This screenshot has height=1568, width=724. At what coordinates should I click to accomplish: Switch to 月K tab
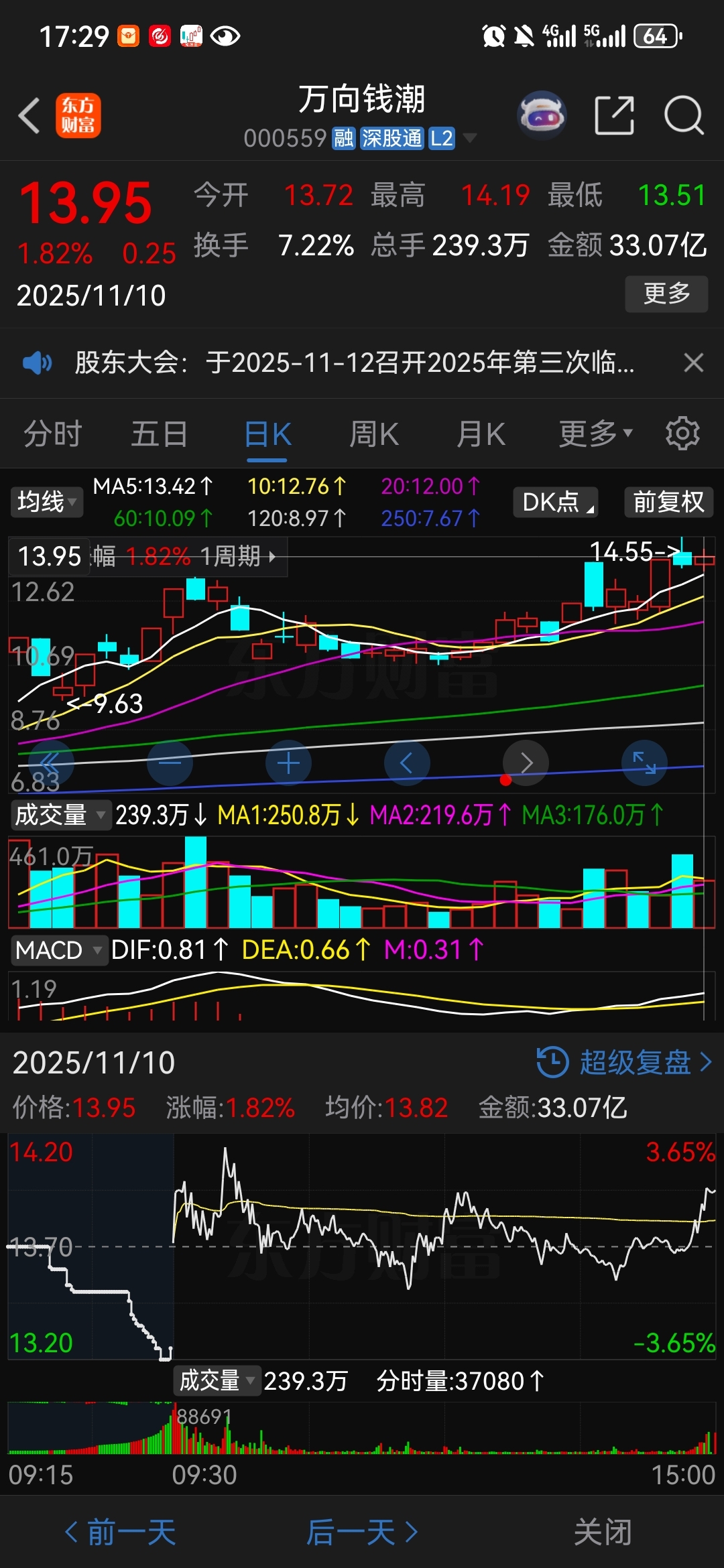(481, 434)
